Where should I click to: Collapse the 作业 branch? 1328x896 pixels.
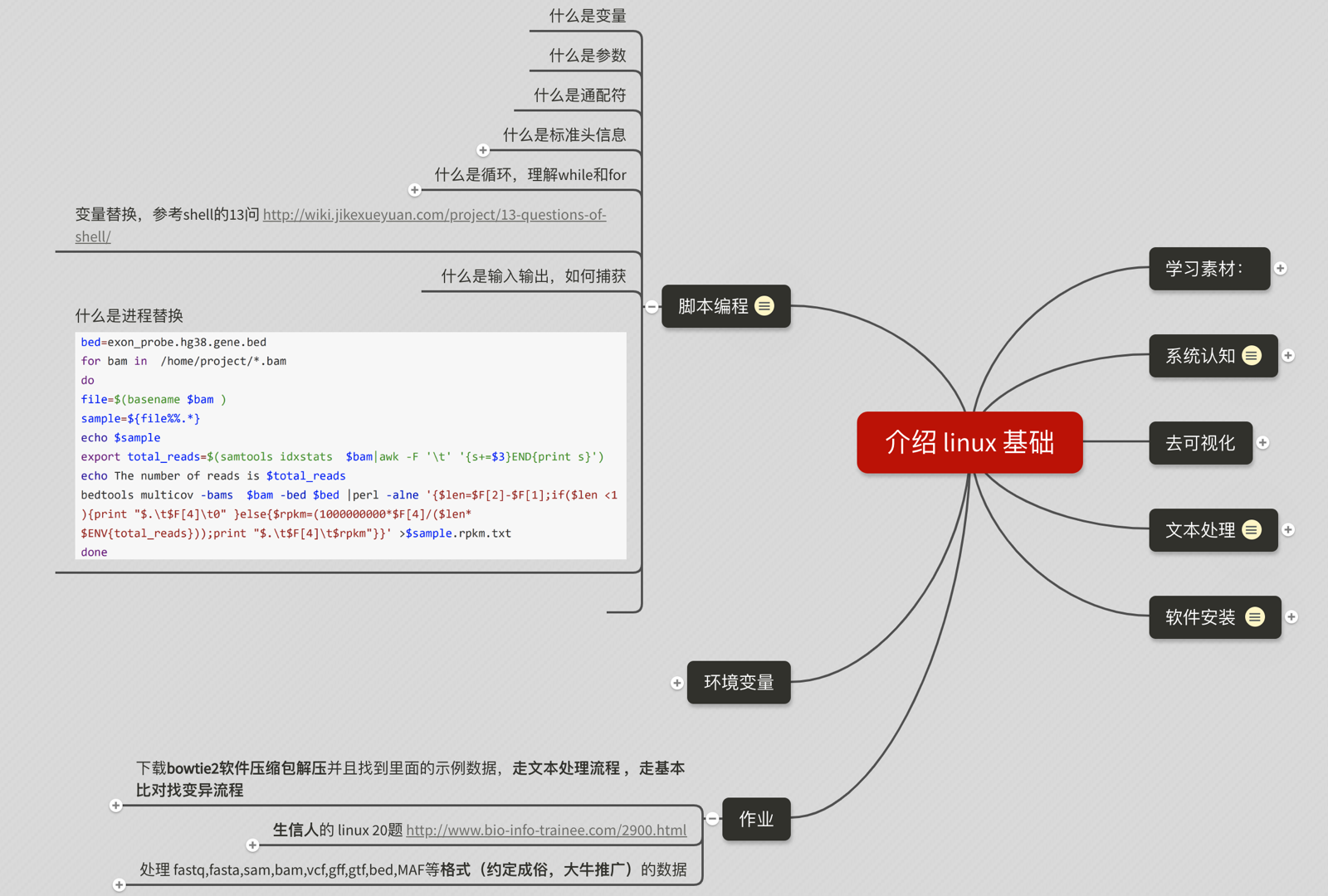point(712,819)
